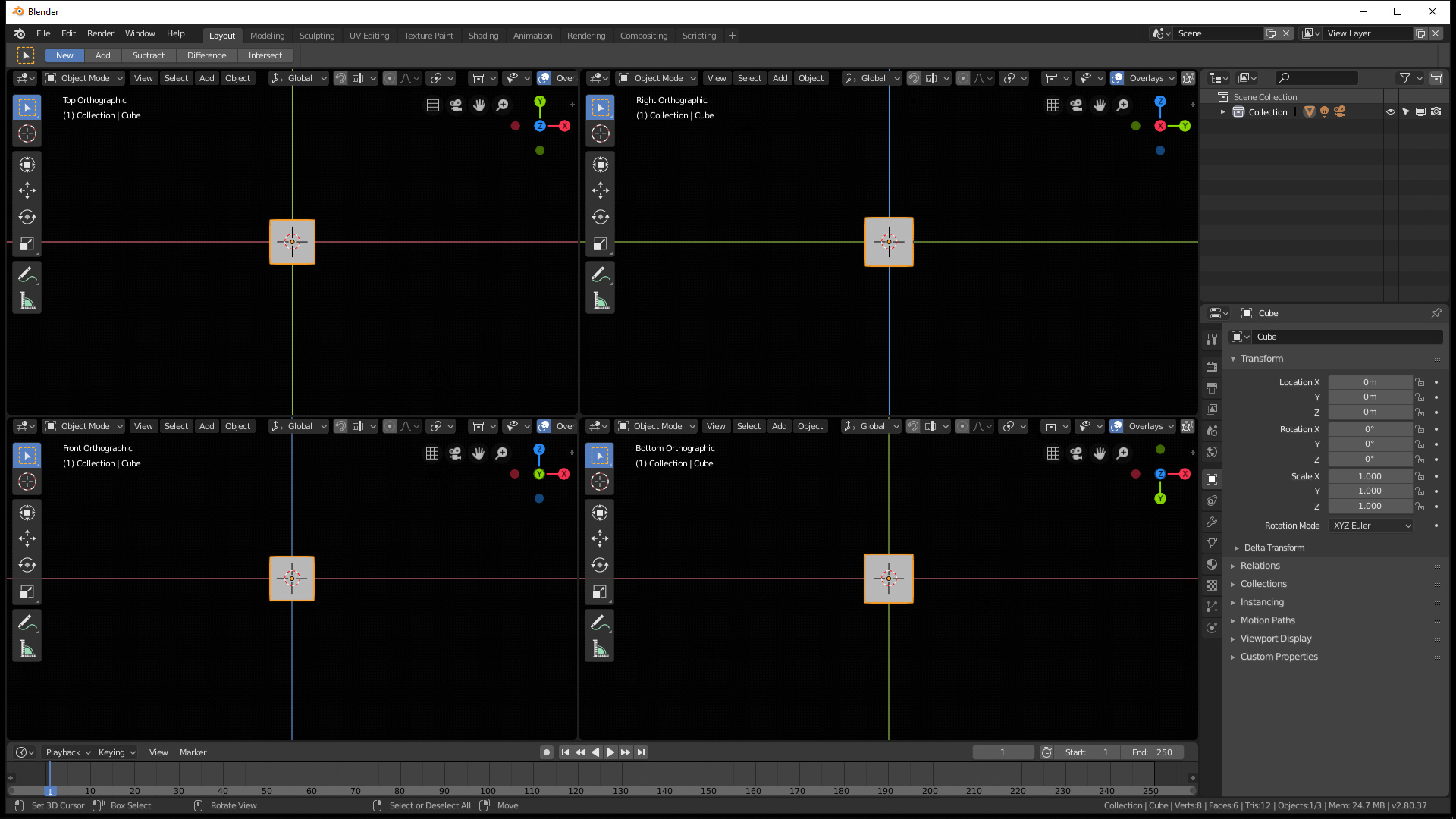Viewport: 1456px width, 819px height.
Task: Click the Subtract selection mode button
Action: click(149, 55)
